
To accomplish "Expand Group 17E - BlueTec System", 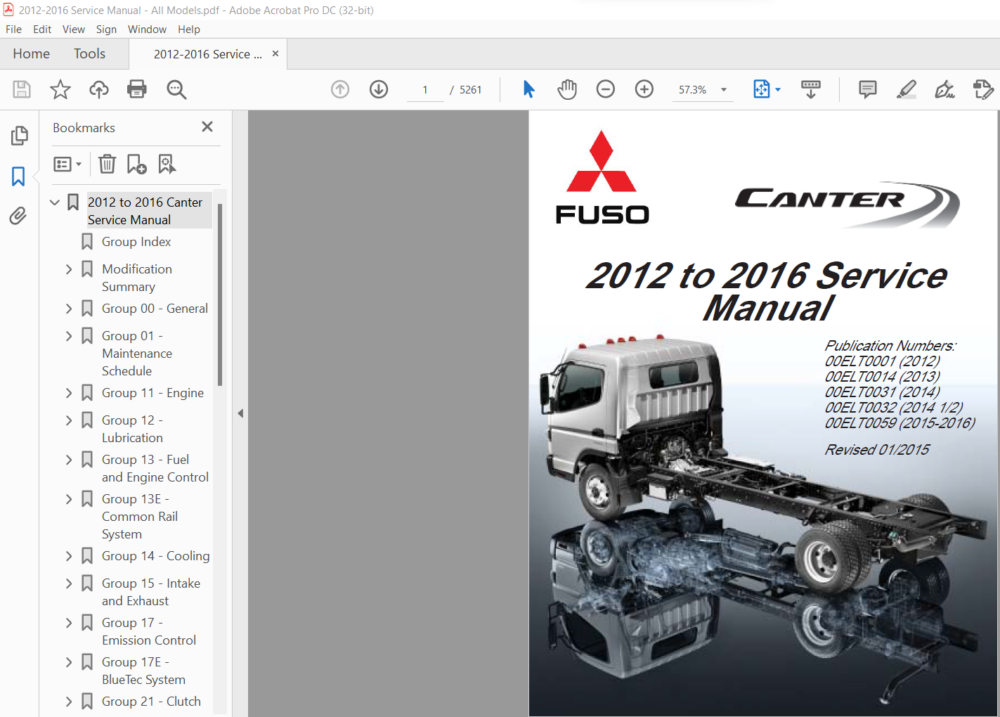I will click(x=69, y=663).
